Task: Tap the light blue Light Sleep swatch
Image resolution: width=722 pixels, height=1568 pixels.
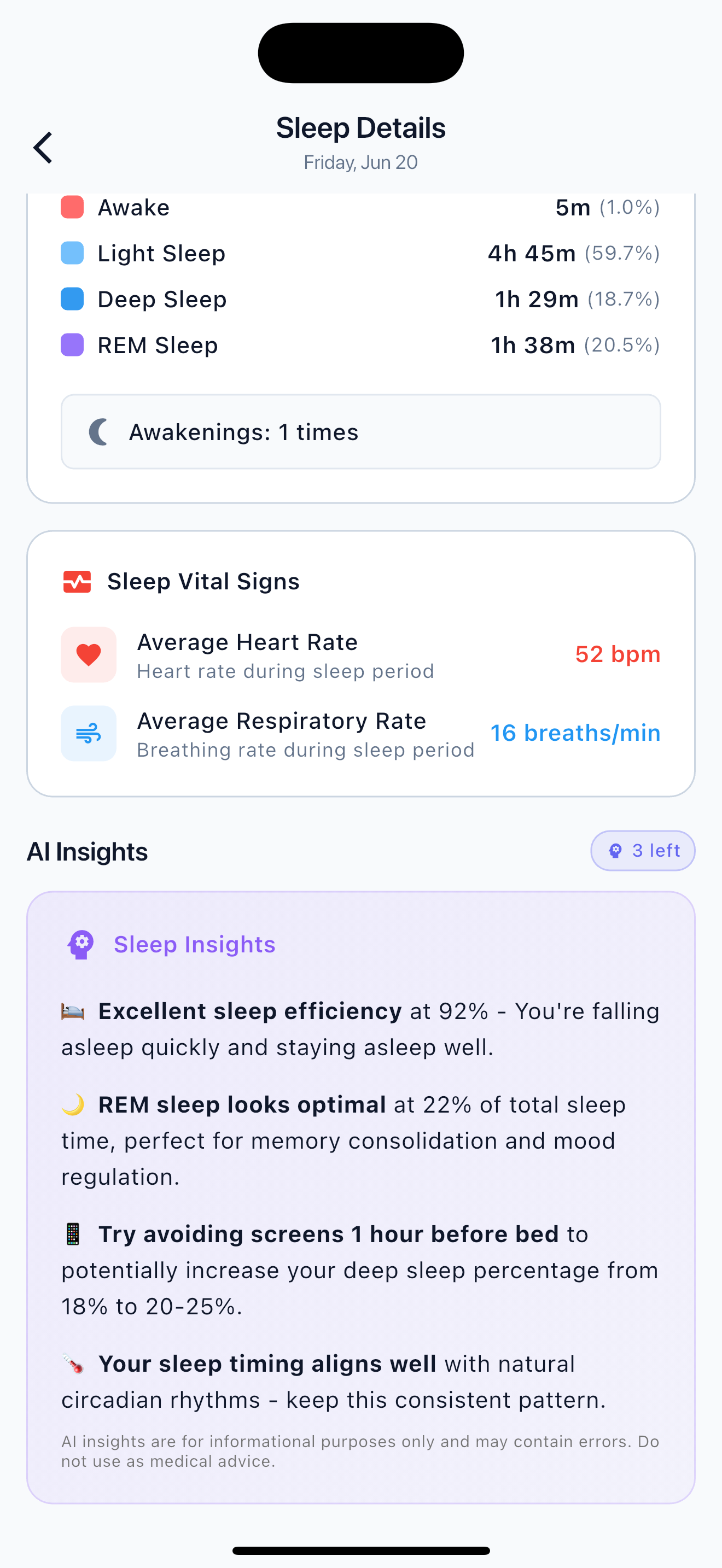Action: [x=72, y=253]
